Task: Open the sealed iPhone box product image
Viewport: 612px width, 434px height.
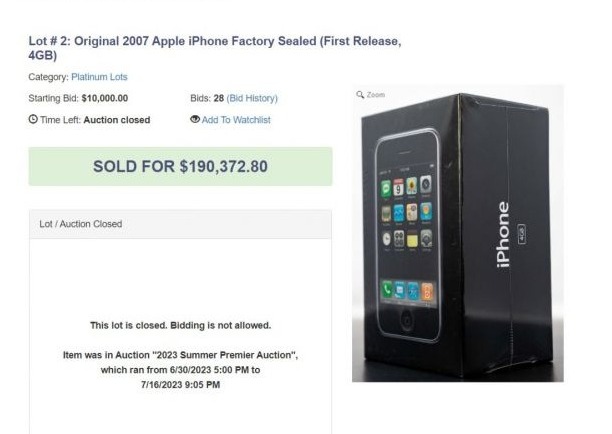Action: point(457,236)
